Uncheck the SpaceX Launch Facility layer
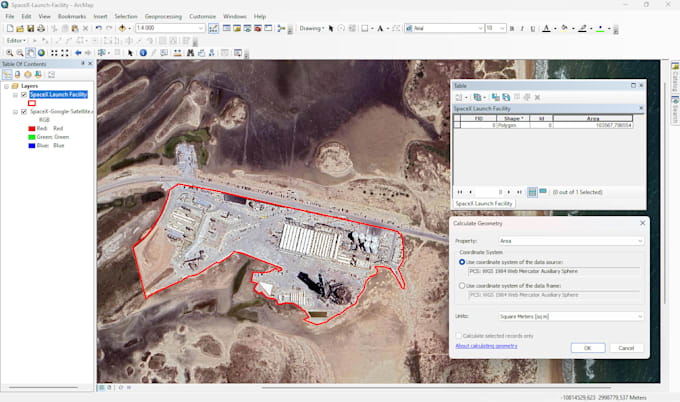680x402 pixels. (24, 95)
